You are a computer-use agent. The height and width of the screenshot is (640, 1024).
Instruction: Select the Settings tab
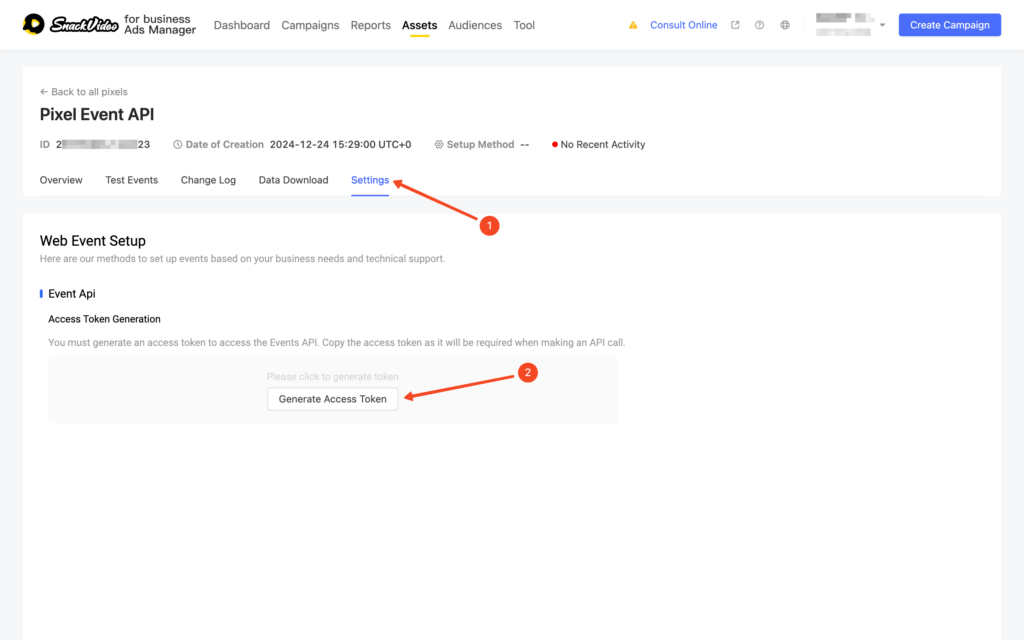pyautogui.click(x=370, y=180)
